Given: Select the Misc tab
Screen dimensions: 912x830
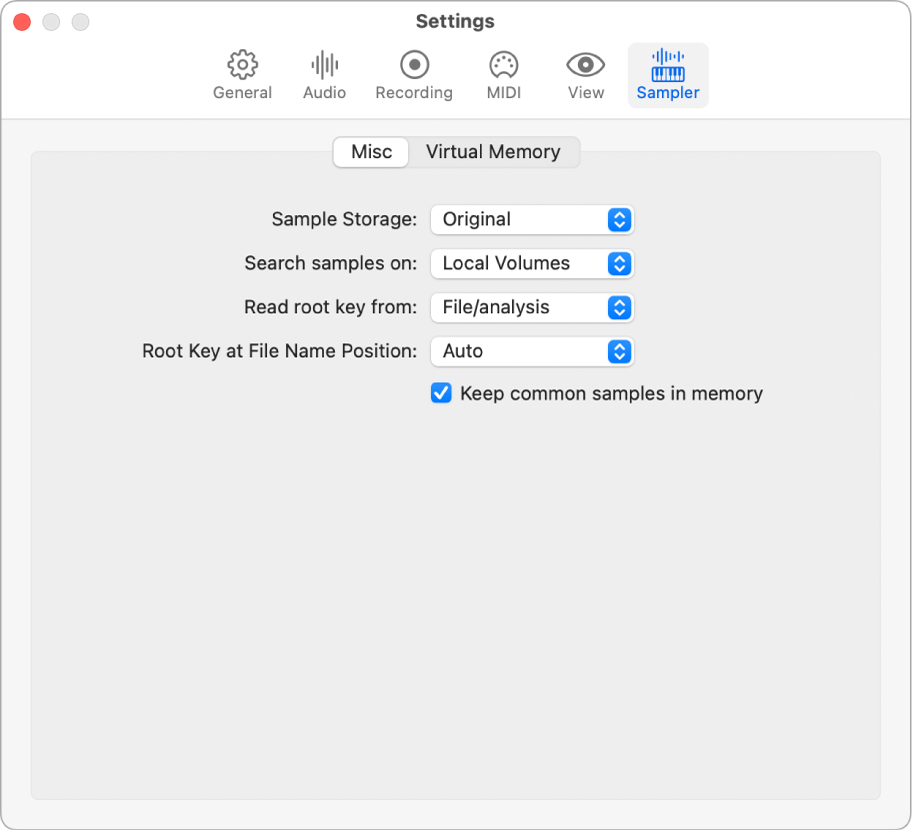Looking at the screenshot, I should click(370, 151).
